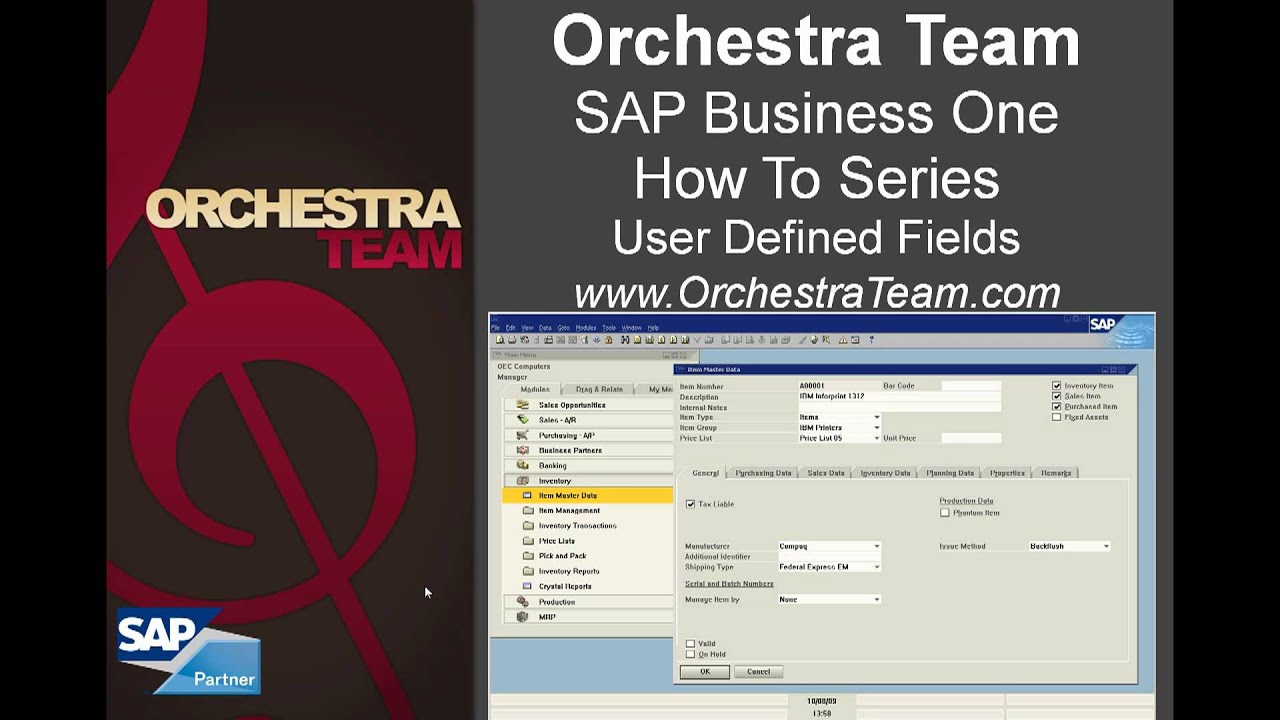The height and width of the screenshot is (720, 1280).
Task: Switch to the Planning Data tab
Action: click(950, 473)
